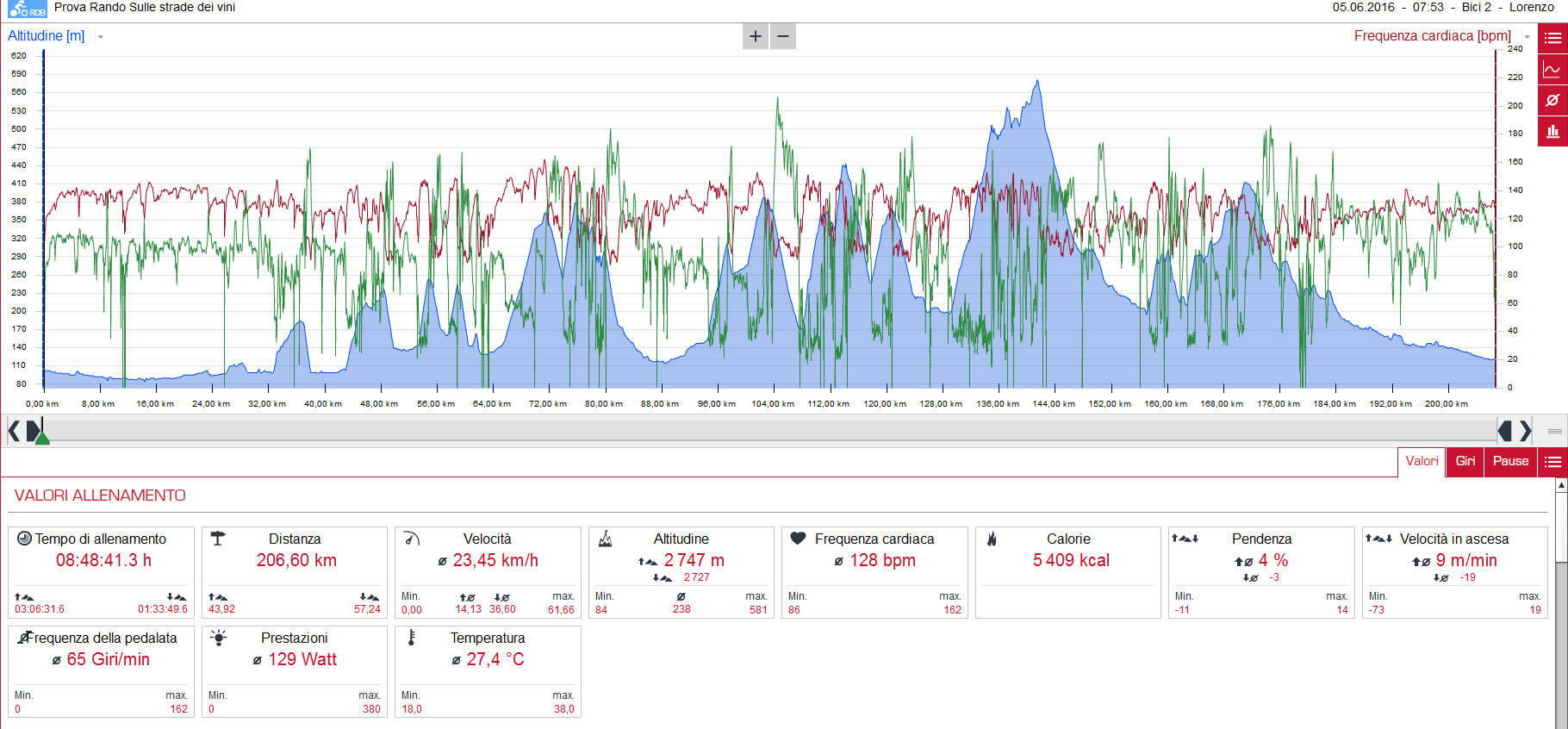
Task: Move timeline left with the left chevron
Action: point(14,430)
